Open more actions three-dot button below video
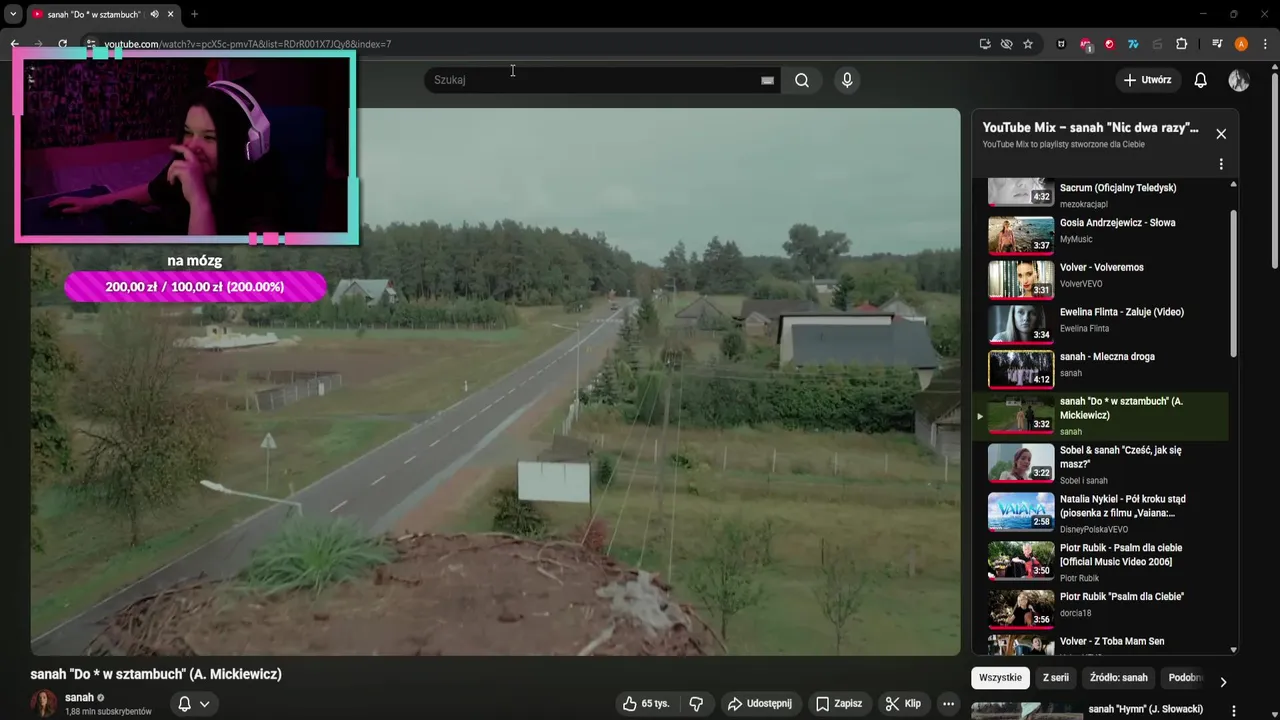The height and width of the screenshot is (720, 1280). click(948, 704)
